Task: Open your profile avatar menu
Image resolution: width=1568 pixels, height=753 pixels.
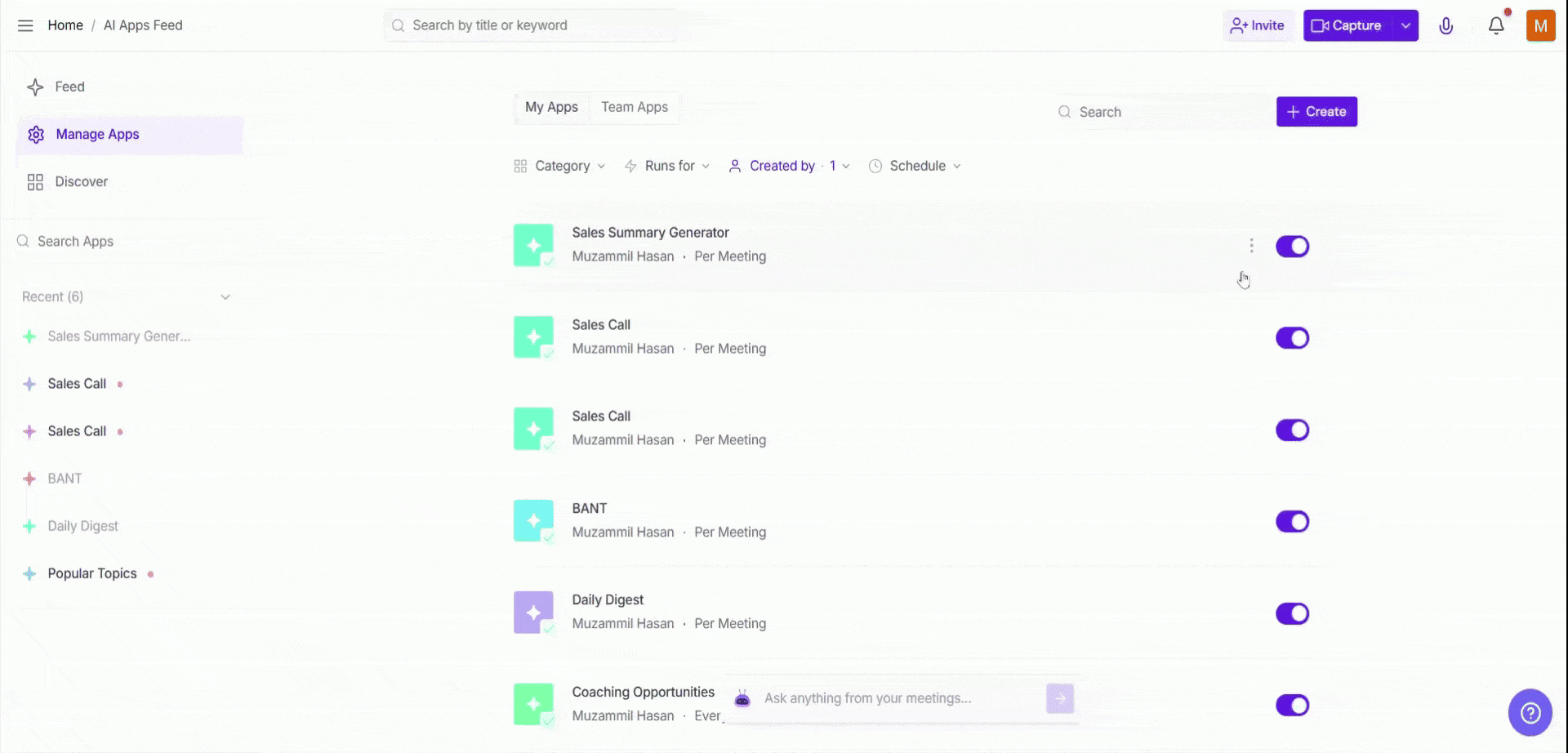Action: (1542, 25)
